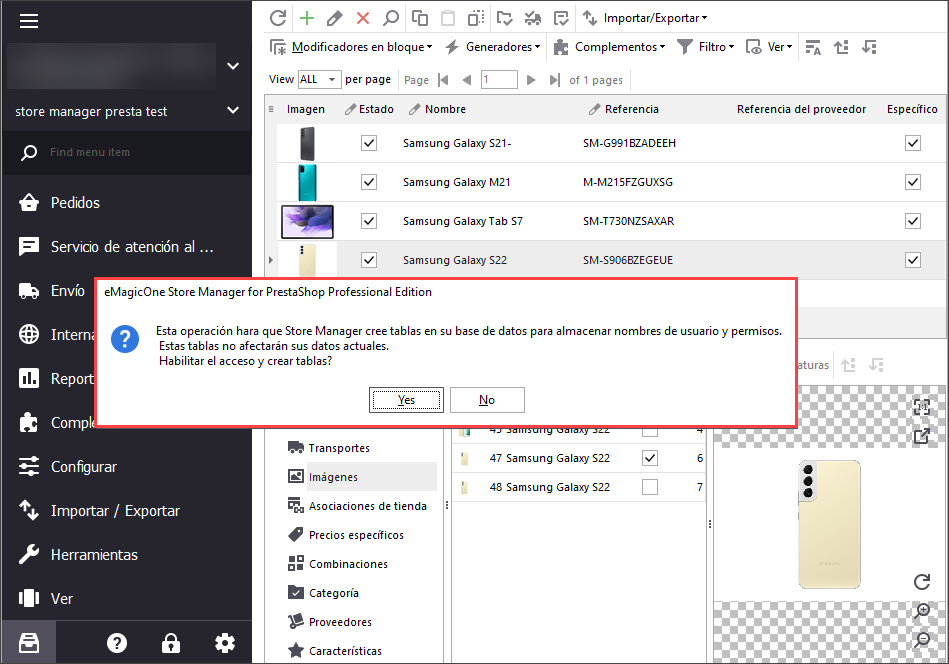The height and width of the screenshot is (664, 949).
Task: Toggle Específico checkbox for SM-G991BZADEEH row
Action: 913,143
